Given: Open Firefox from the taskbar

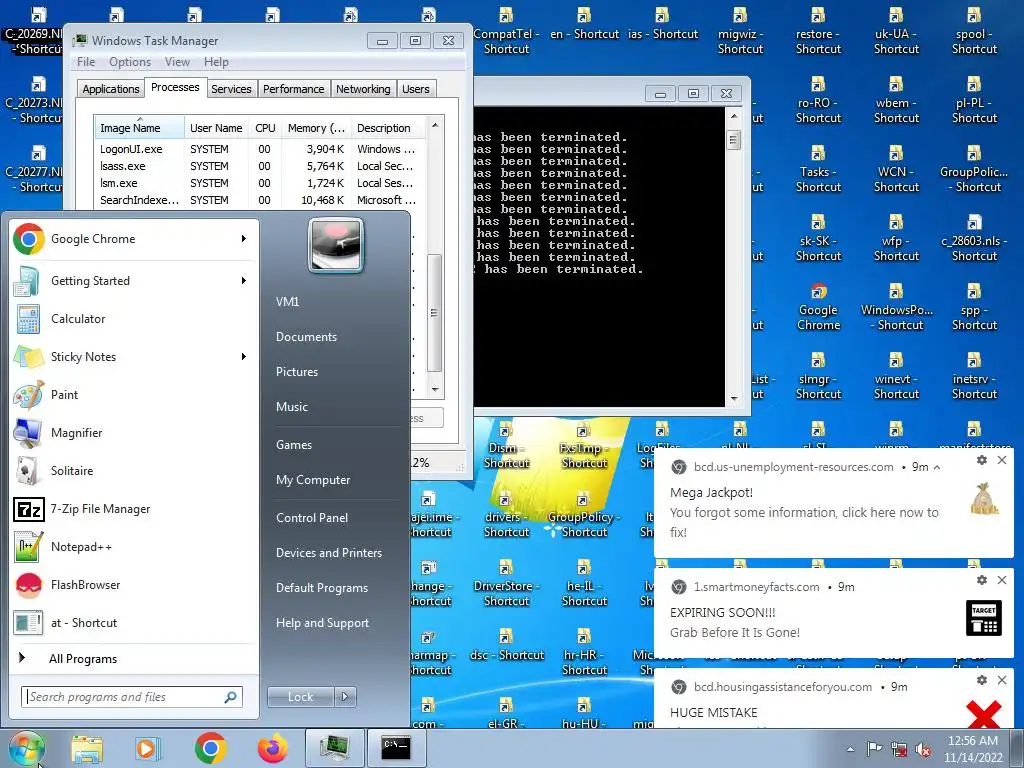Looking at the screenshot, I should 272,748.
